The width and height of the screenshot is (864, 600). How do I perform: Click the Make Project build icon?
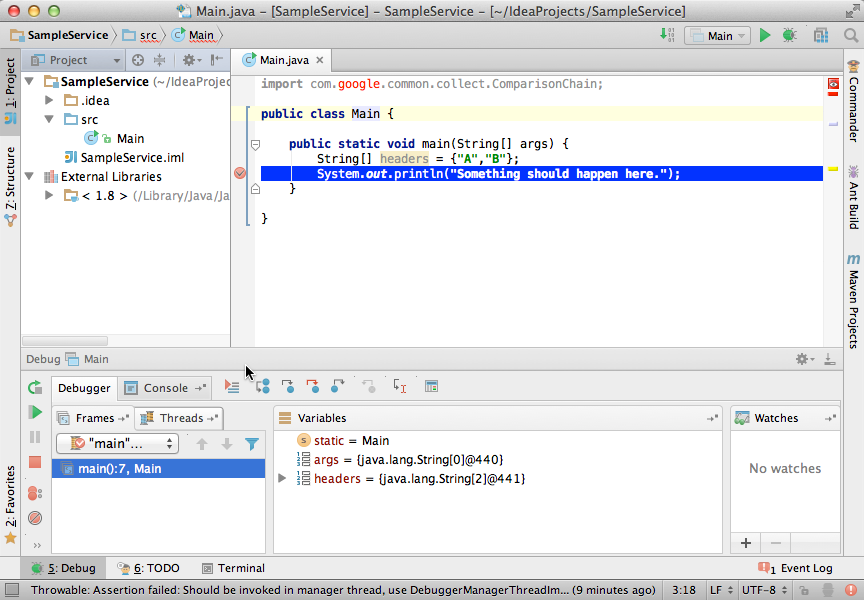[x=667, y=36]
